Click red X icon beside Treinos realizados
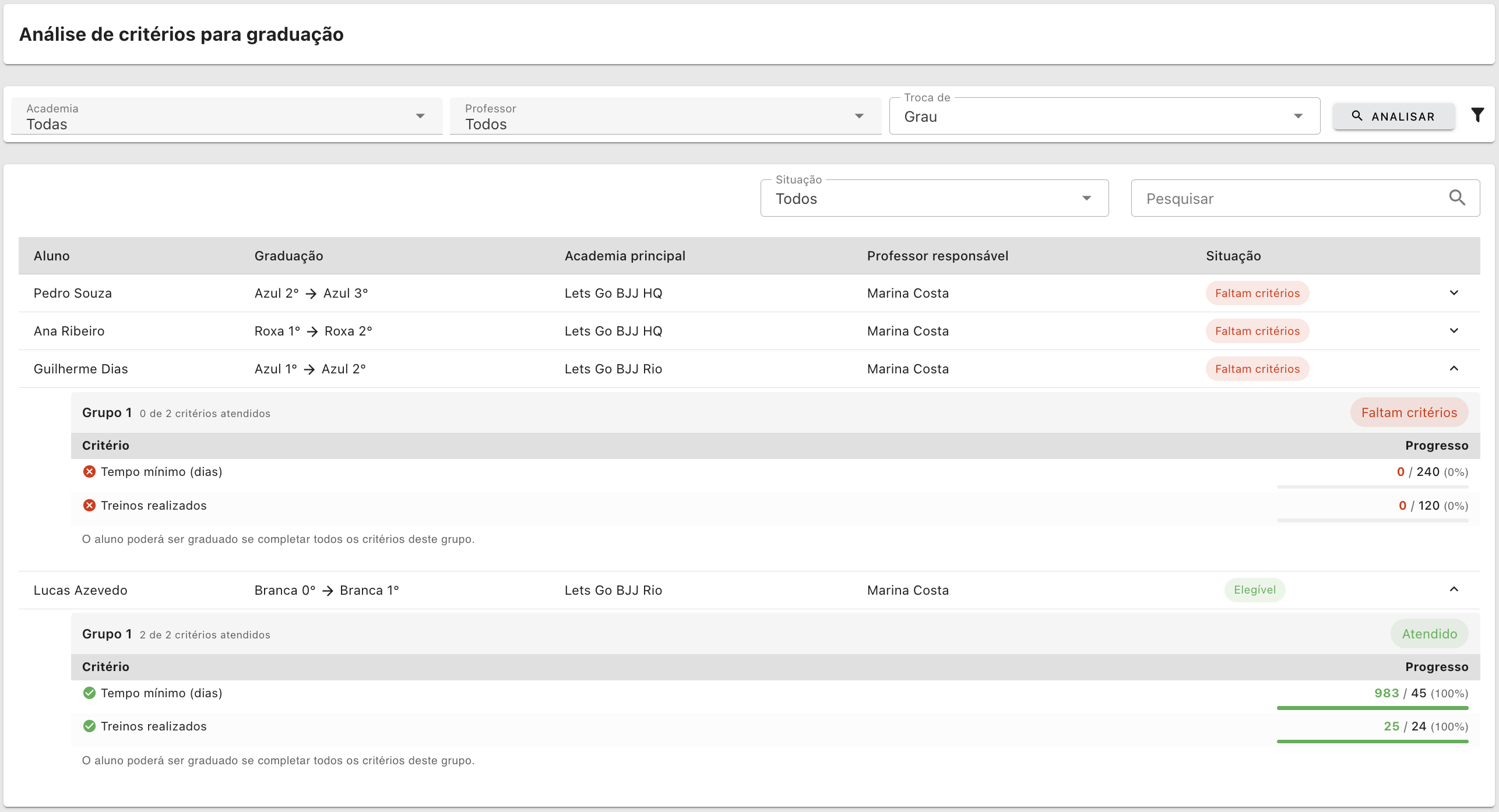The height and width of the screenshot is (812, 1499). tap(89, 506)
